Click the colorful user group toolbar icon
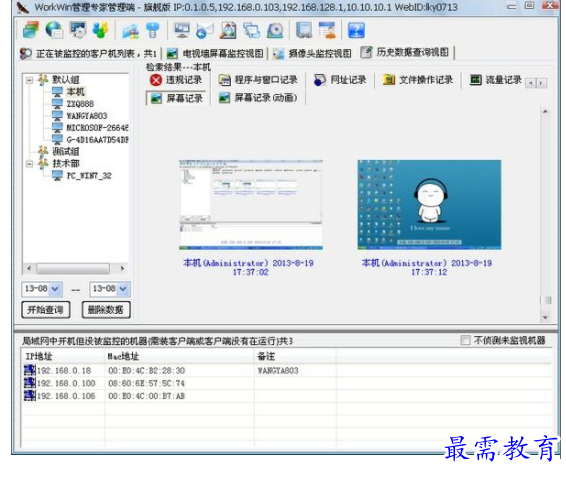566x480 pixels. (x=100, y=30)
